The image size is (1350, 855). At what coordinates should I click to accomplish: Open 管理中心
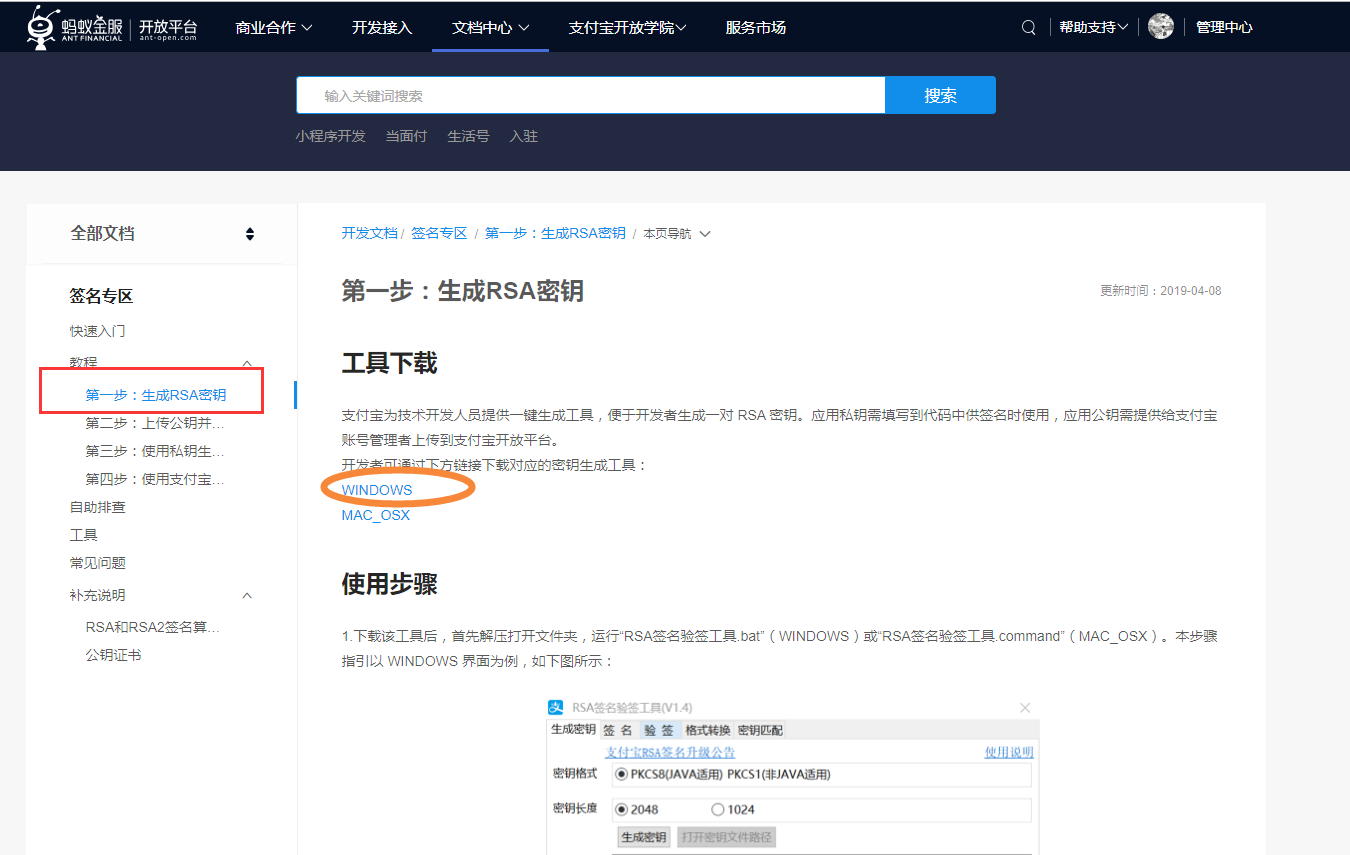(x=1224, y=28)
